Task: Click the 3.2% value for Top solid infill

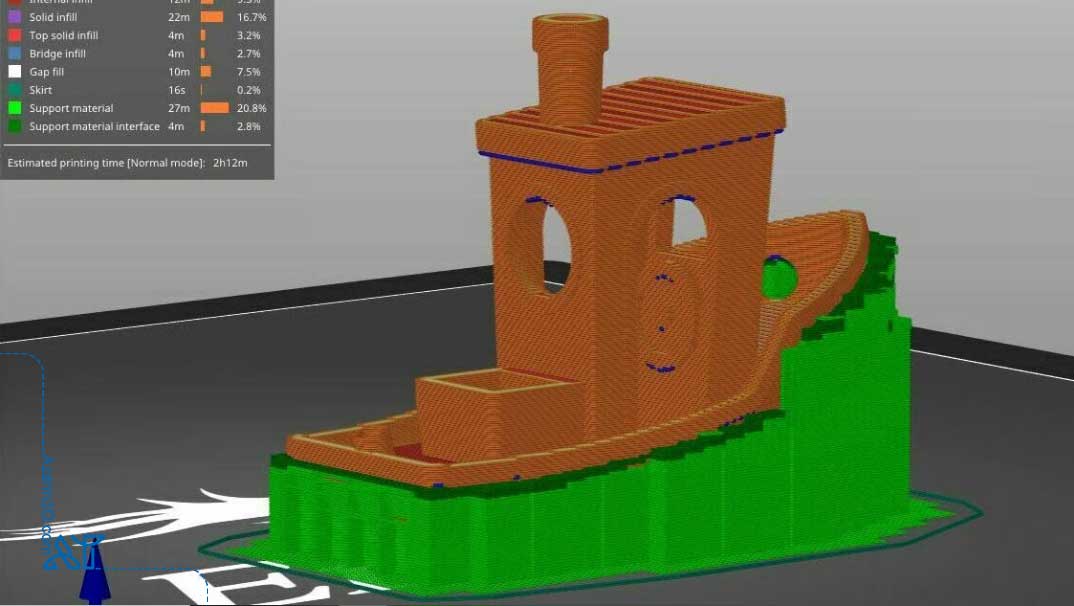Action: coord(249,36)
